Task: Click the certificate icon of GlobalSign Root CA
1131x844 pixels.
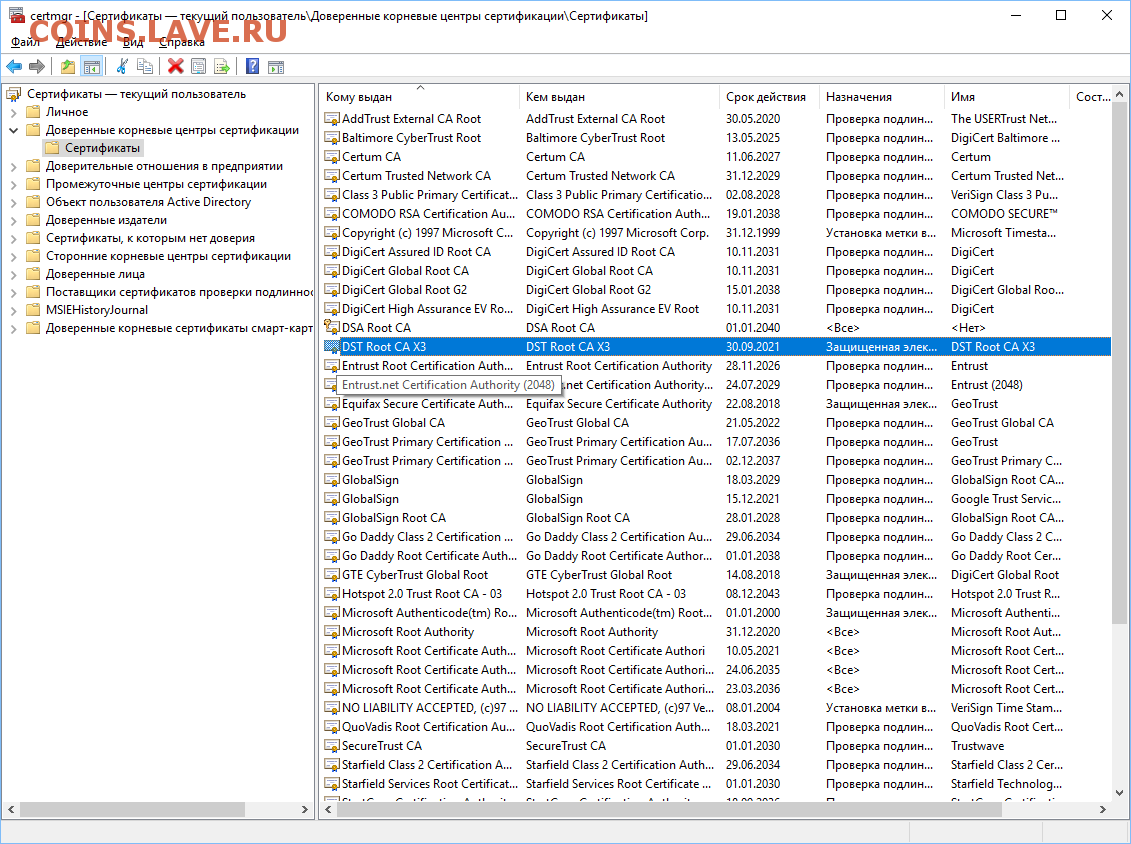Action: click(332, 518)
